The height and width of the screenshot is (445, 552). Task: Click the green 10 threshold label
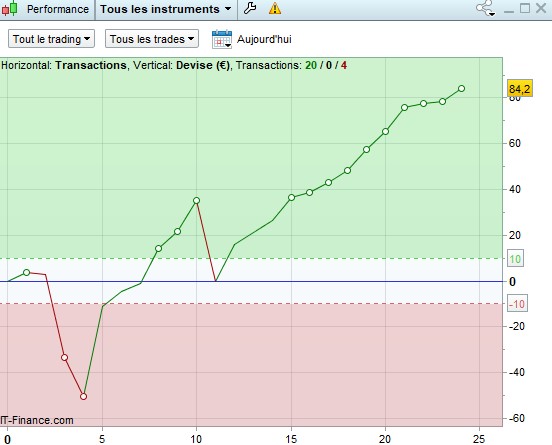(515, 259)
